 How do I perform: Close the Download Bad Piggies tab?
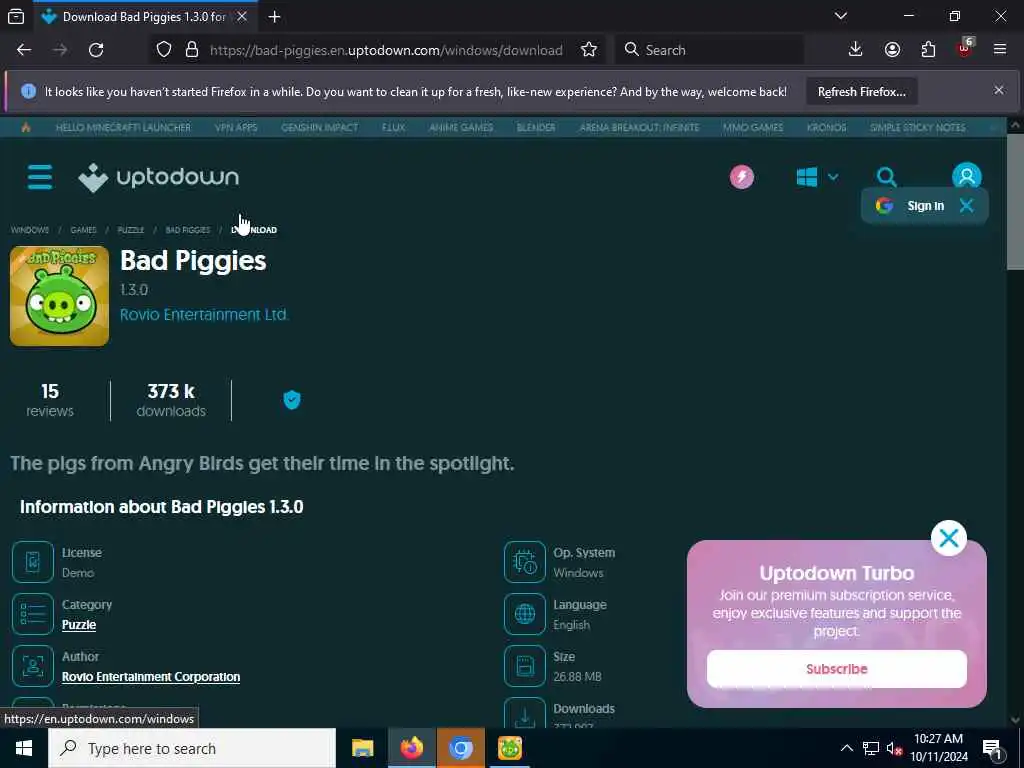click(x=242, y=17)
